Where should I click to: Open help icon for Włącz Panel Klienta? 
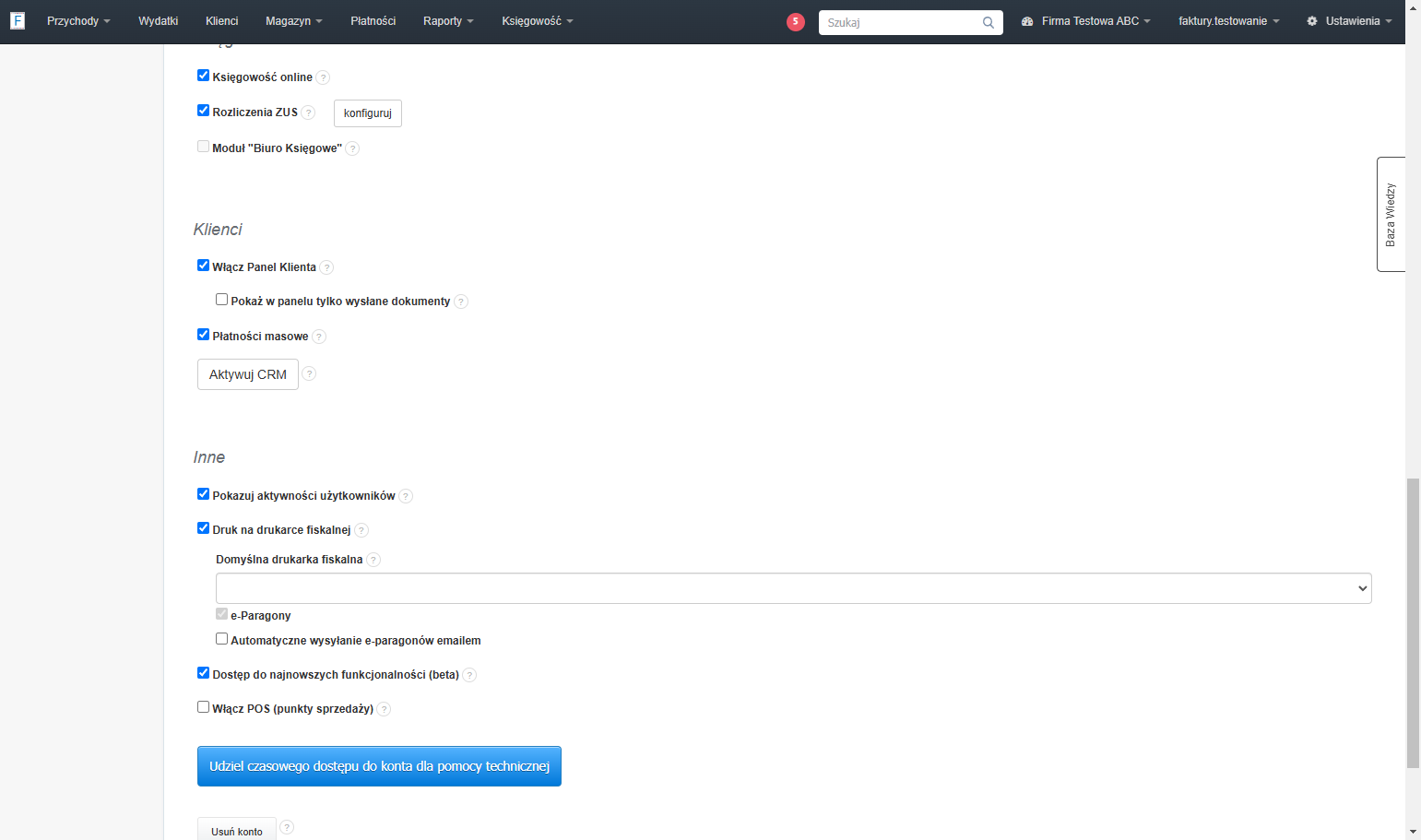tap(326, 267)
